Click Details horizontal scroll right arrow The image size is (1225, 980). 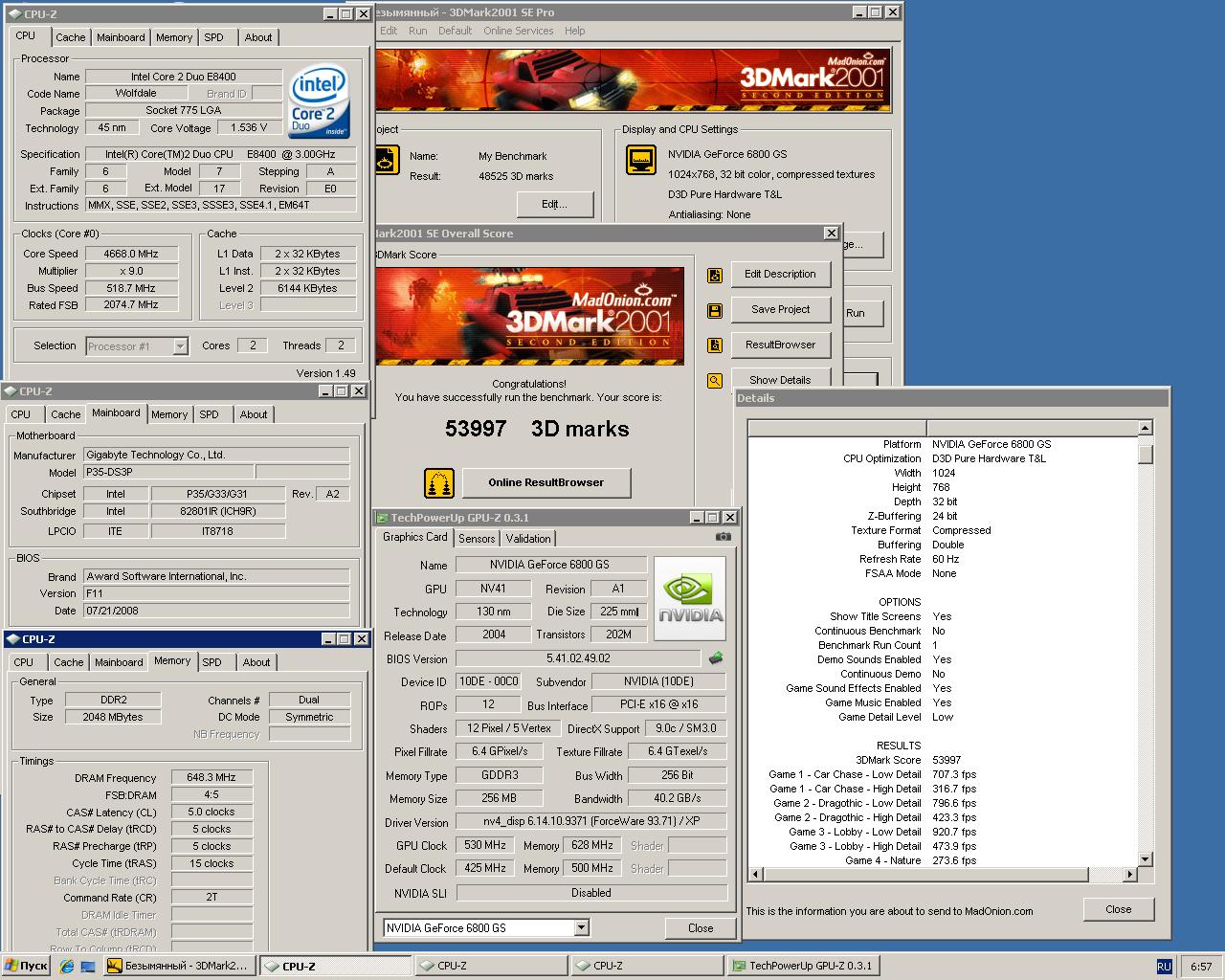tap(1129, 875)
